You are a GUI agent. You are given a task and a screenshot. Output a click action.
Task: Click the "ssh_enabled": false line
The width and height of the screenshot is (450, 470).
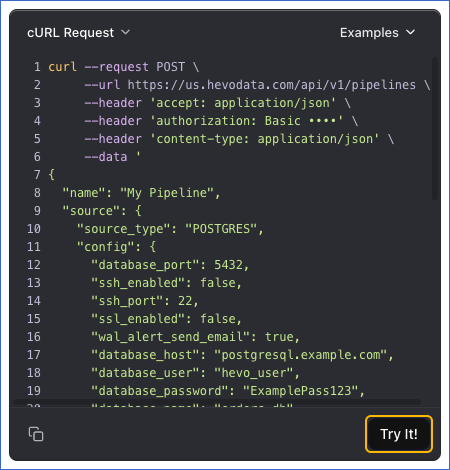[x=167, y=283]
